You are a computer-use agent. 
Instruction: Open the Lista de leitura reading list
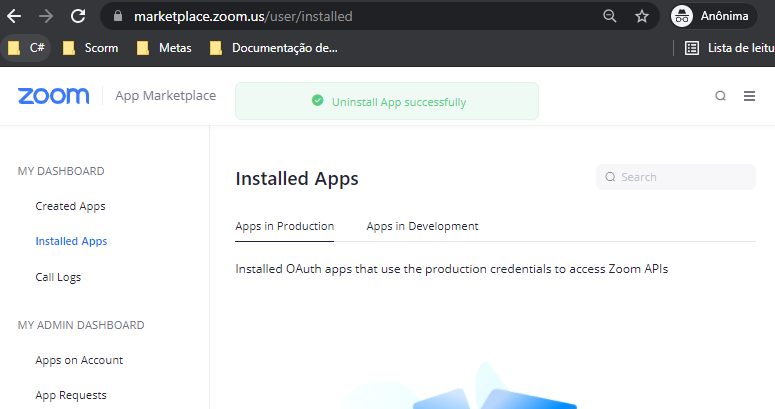730,48
